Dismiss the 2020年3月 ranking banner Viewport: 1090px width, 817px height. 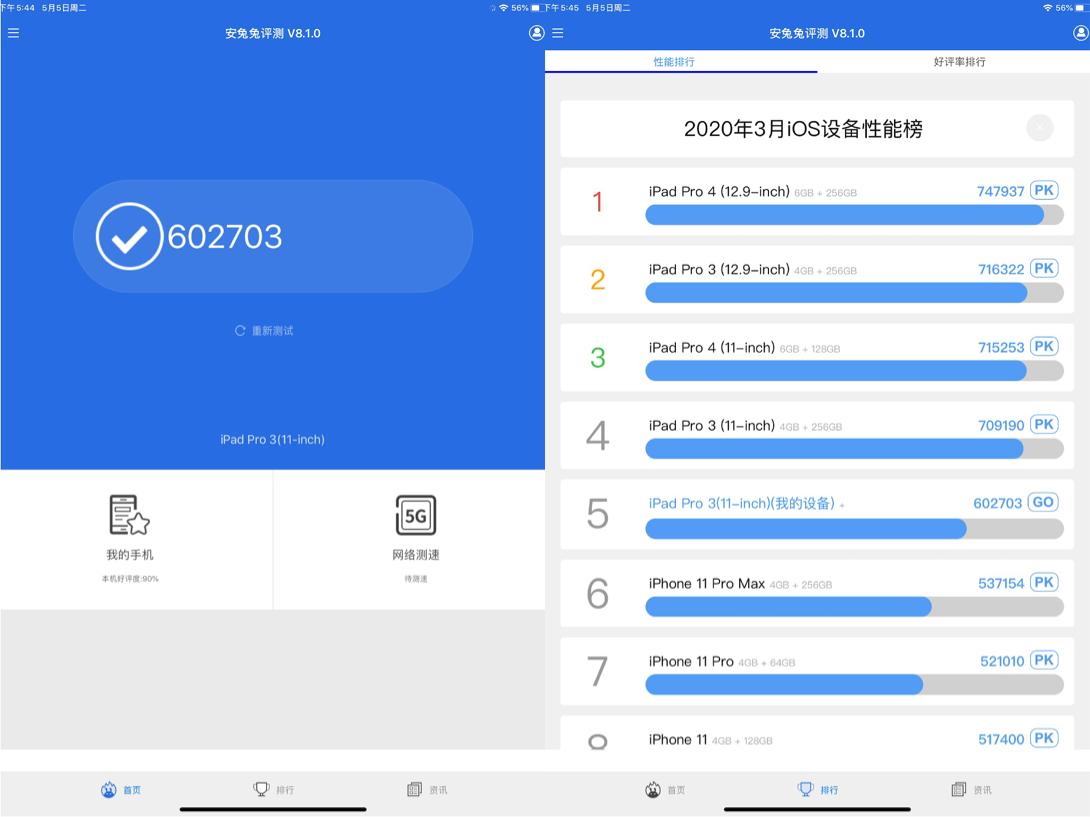point(1039,128)
